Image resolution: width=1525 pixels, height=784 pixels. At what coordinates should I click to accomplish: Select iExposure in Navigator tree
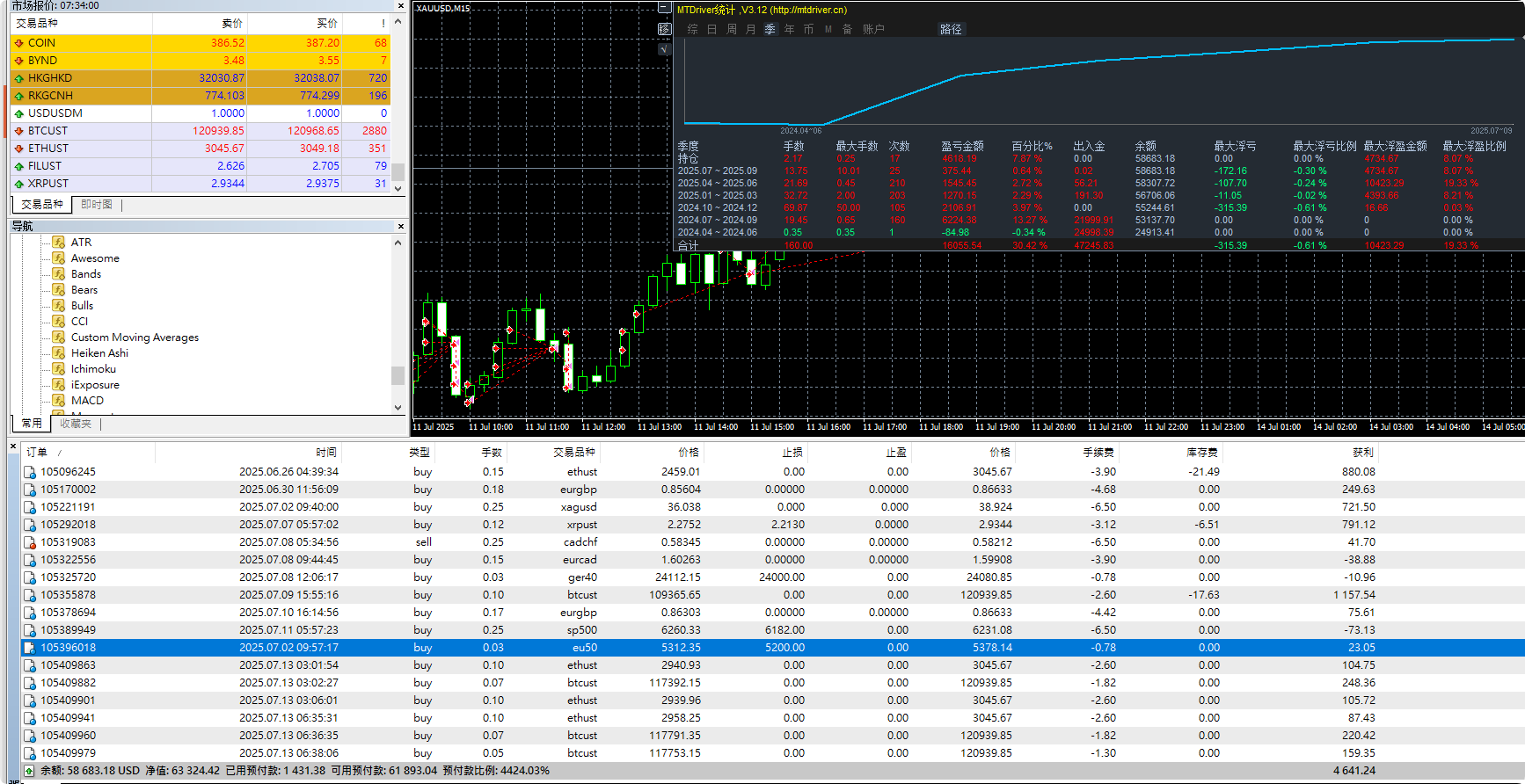coord(95,384)
